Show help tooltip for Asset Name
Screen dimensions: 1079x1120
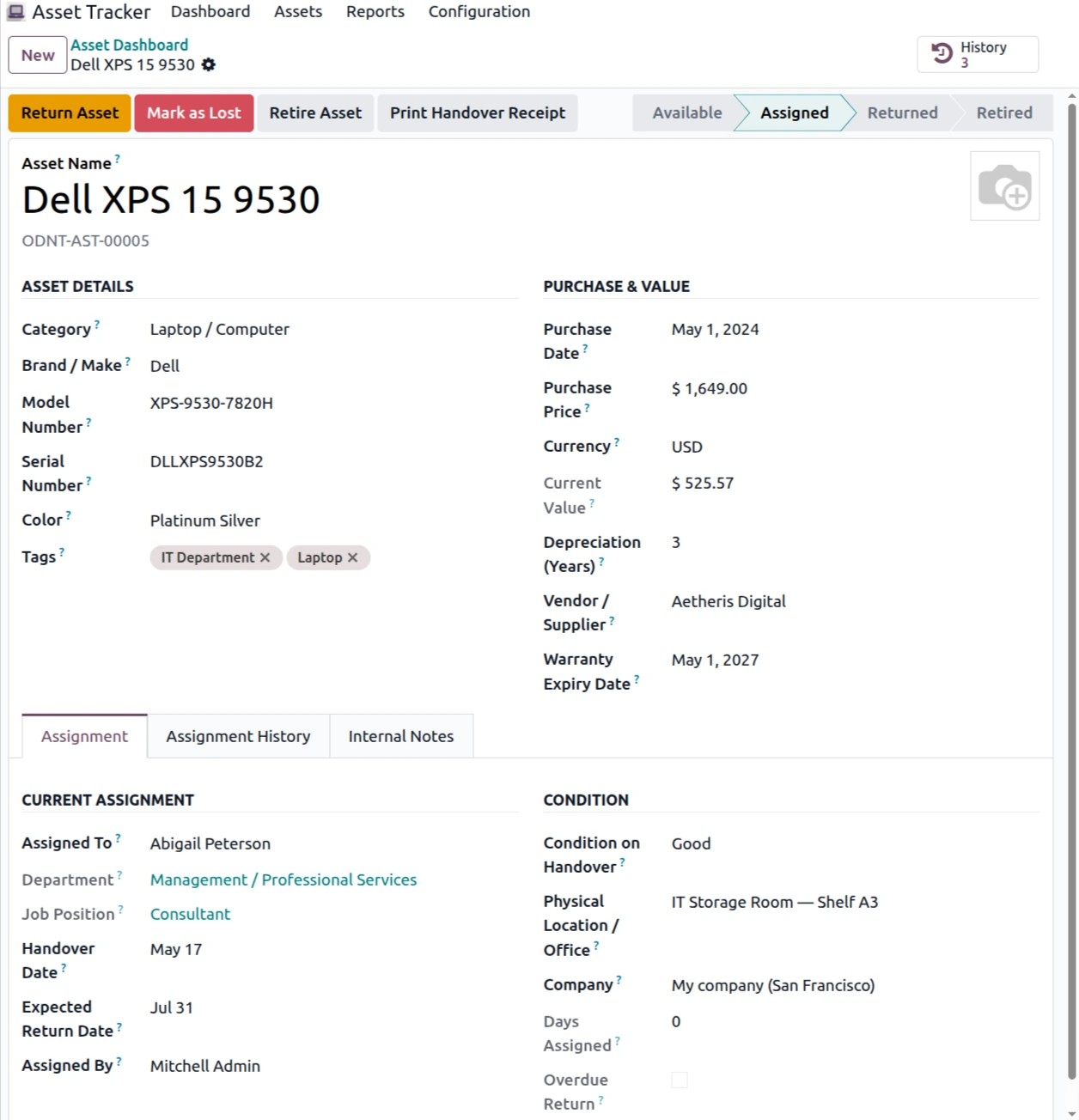(x=118, y=158)
